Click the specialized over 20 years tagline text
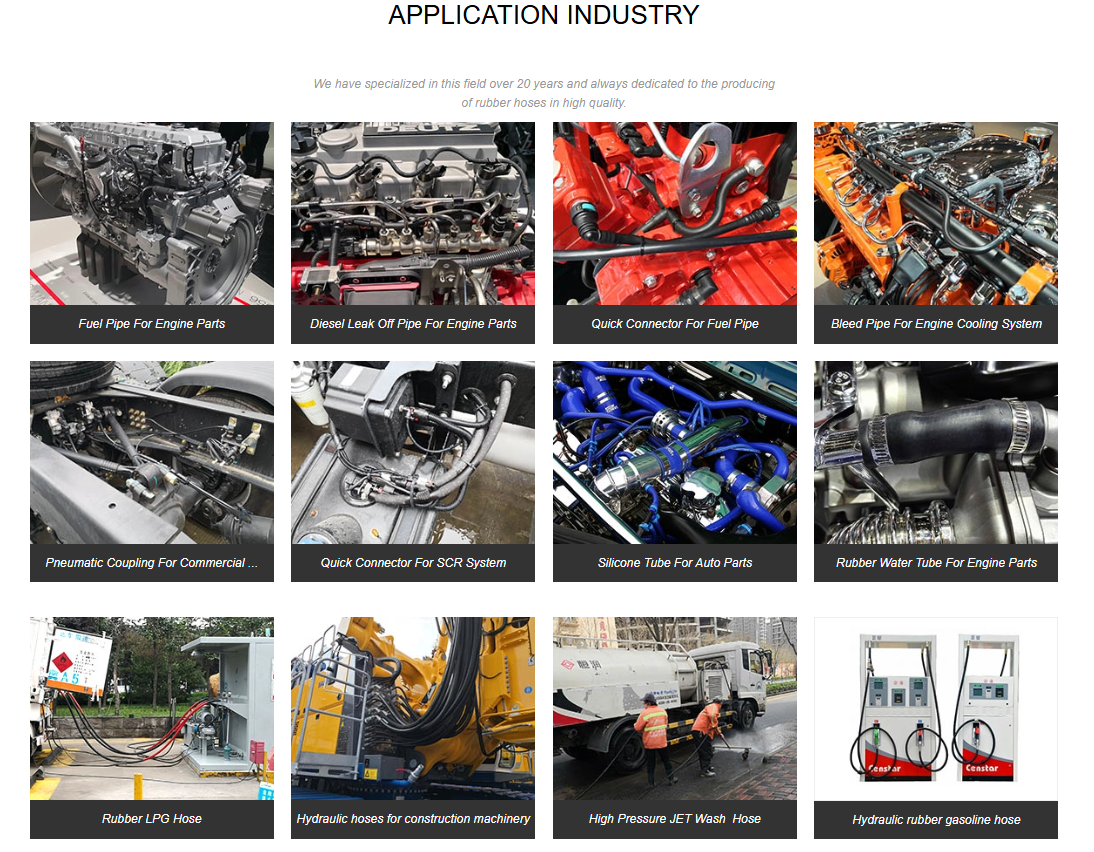 coord(545,92)
